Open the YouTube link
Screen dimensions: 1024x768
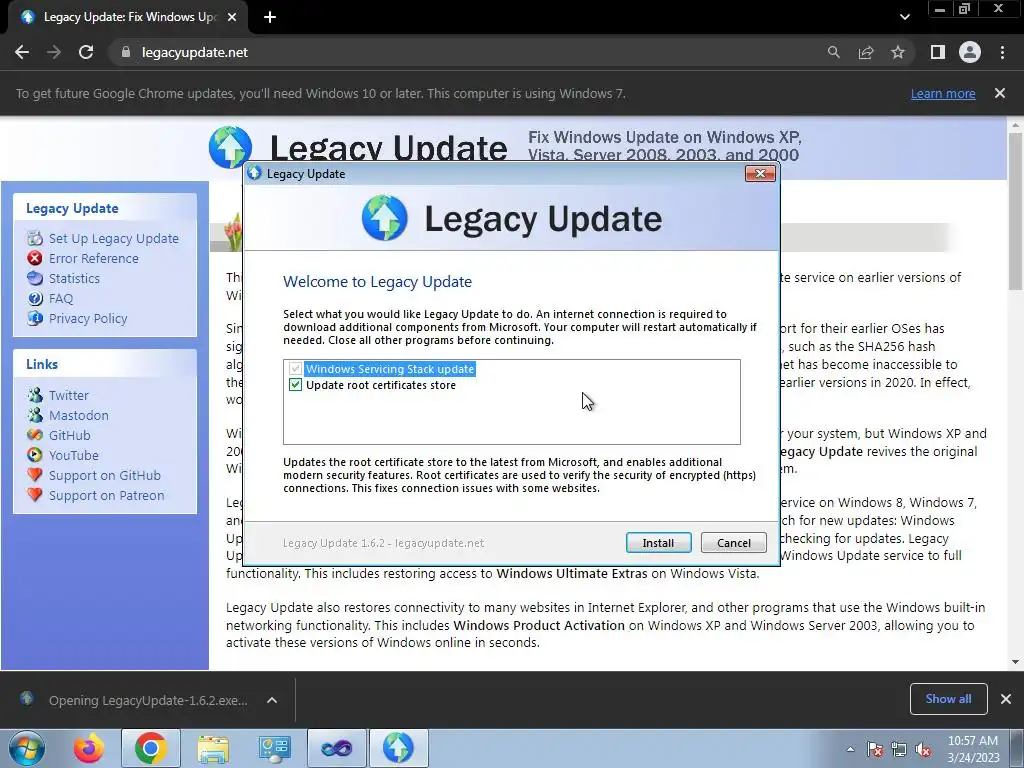click(x=73, y=455)
